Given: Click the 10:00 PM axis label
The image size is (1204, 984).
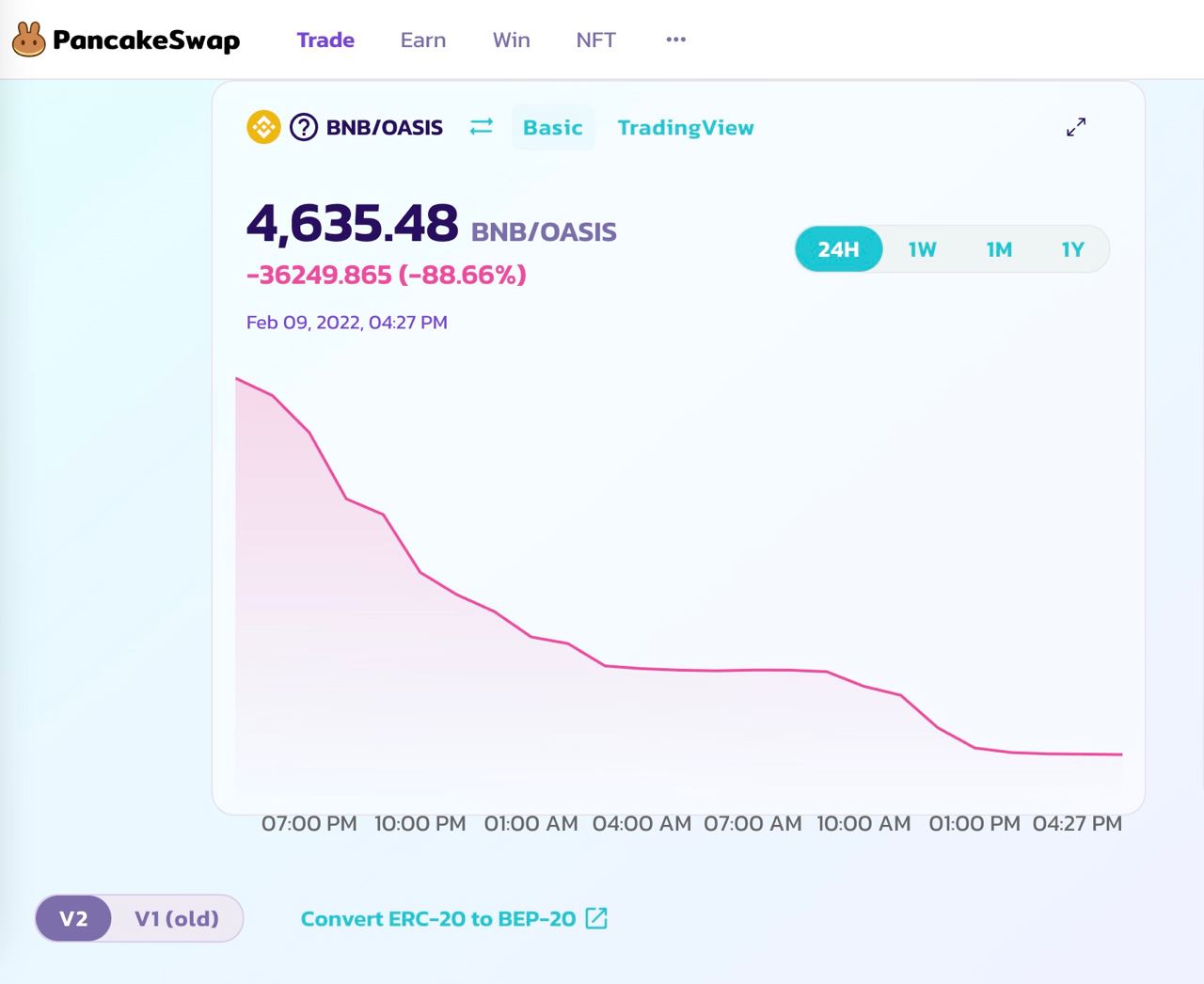Looking at the screenshot, I should point(420,823).
